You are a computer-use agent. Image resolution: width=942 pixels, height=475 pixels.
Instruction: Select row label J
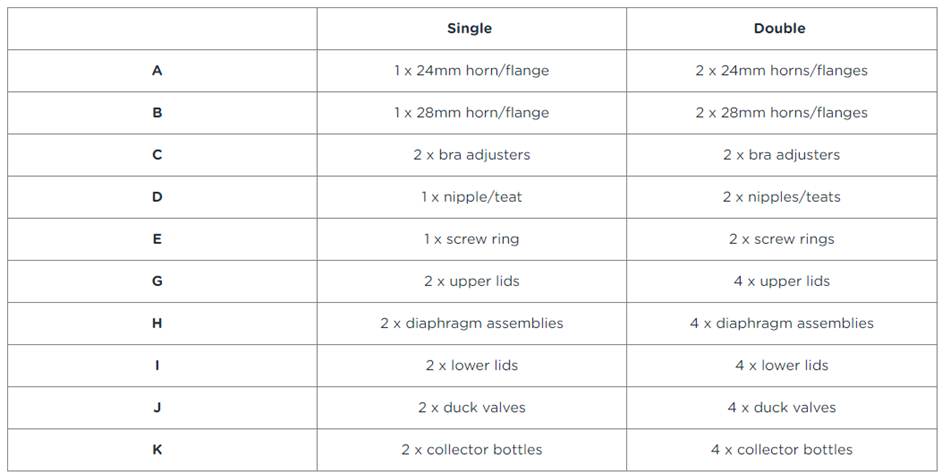coord(157,407)
